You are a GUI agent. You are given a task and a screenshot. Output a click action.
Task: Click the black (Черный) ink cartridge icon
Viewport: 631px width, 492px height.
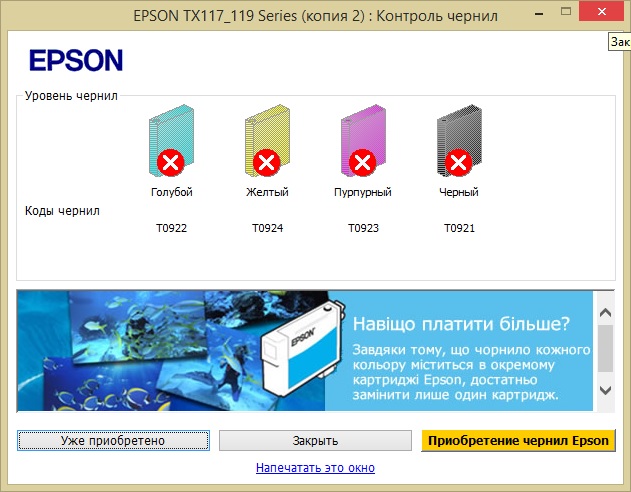[x=459, y=141]
